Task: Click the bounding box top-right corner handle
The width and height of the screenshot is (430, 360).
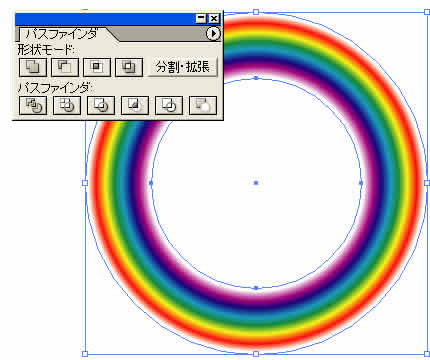Action: (x=427, y=12)
